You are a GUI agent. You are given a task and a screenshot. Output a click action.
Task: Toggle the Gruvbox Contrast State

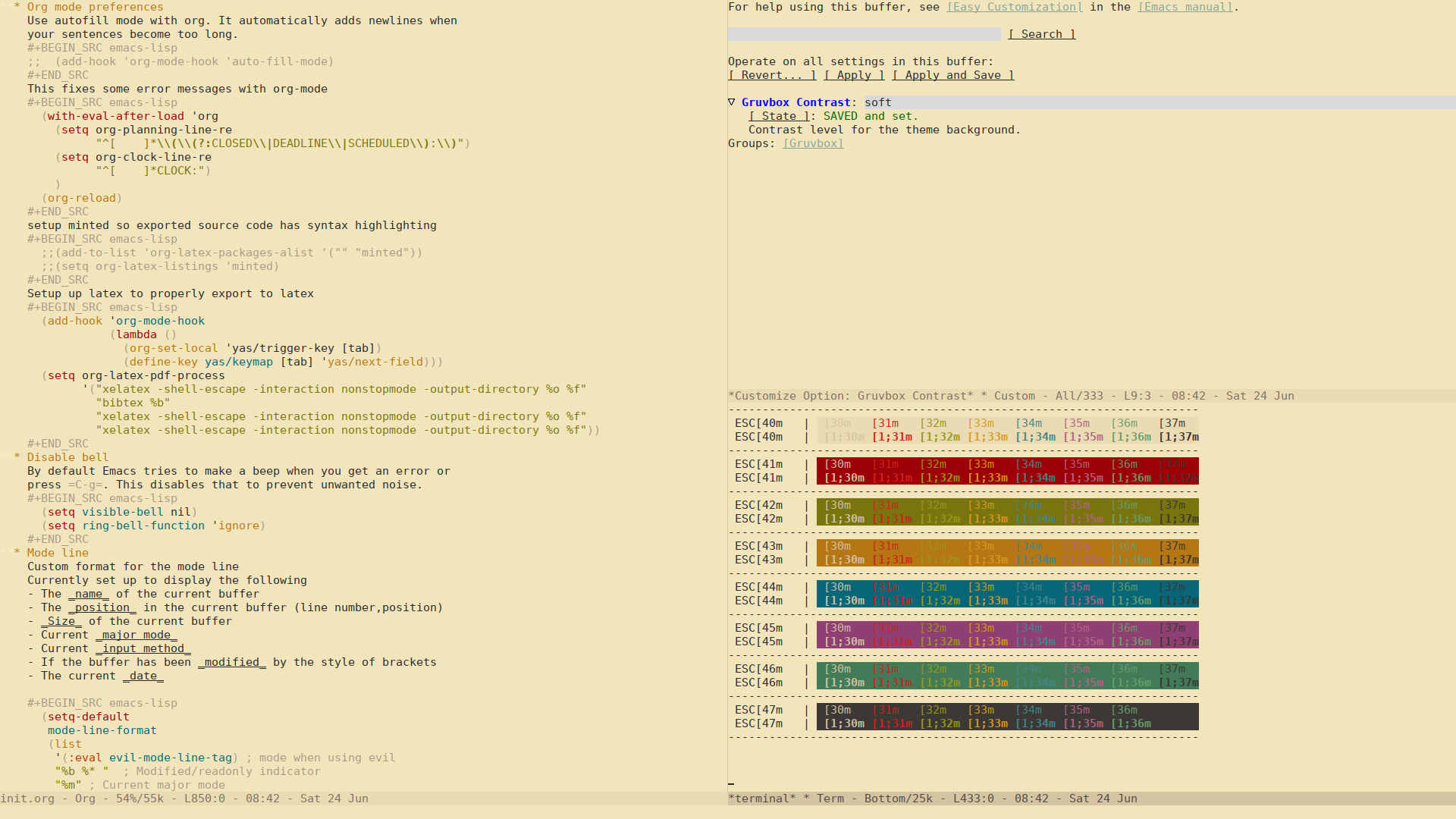click(778, 116)
